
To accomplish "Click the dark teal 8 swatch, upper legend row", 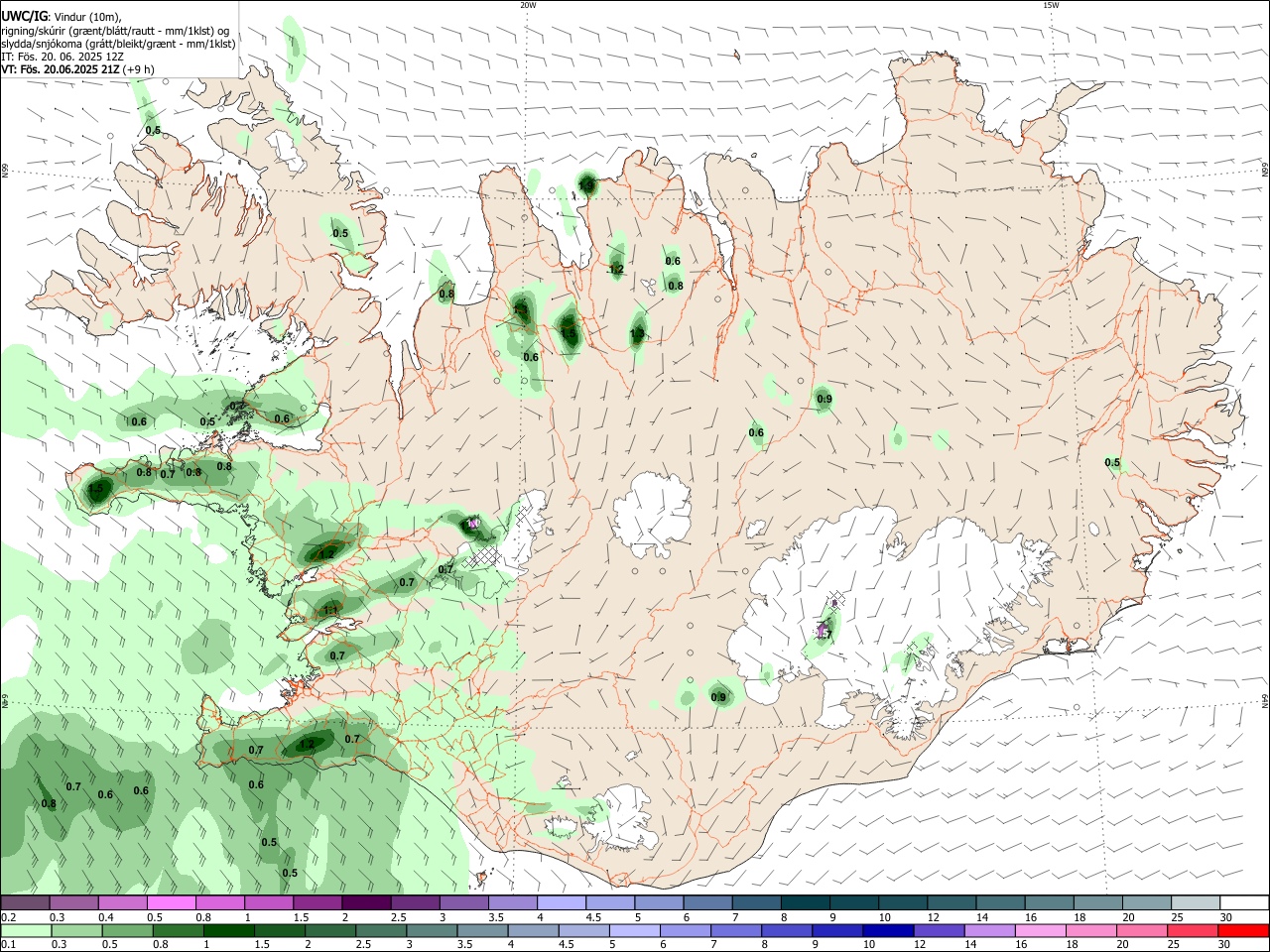I will [806, 902].
